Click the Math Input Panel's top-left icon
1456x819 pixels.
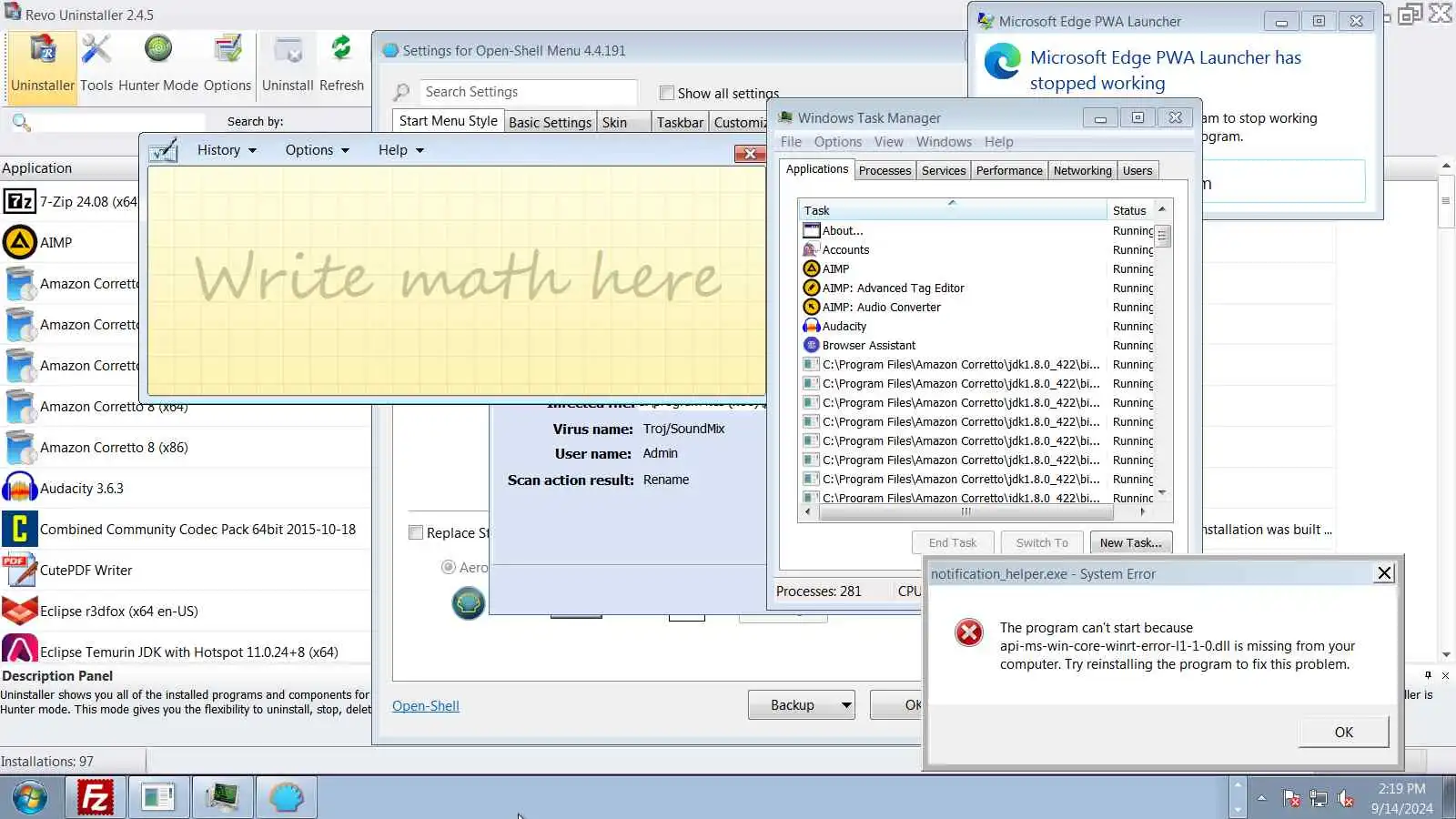[164, 150]
